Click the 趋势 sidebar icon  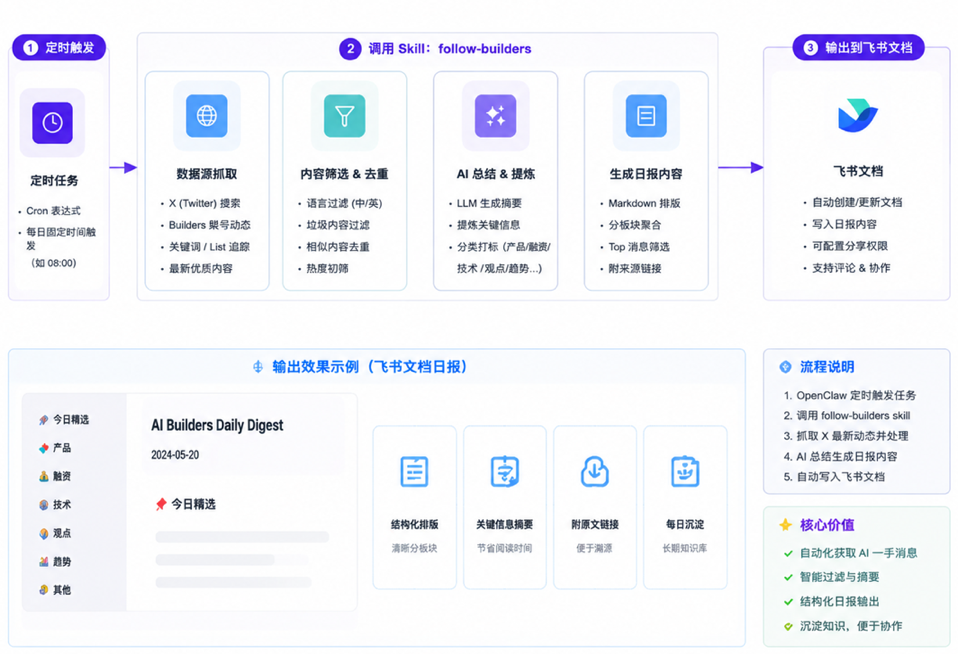coord(43,562)
